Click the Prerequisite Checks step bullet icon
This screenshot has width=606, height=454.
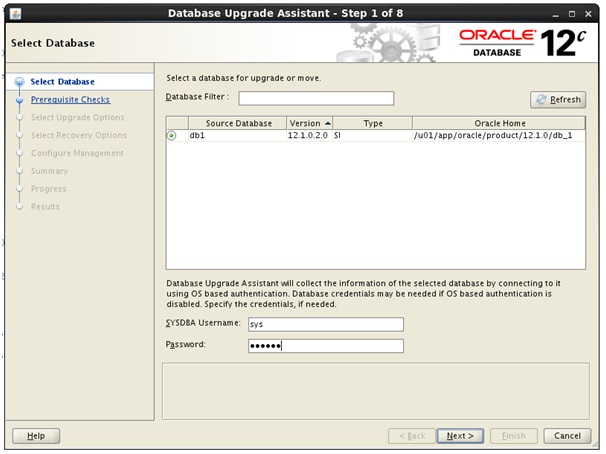pos(18,100)
